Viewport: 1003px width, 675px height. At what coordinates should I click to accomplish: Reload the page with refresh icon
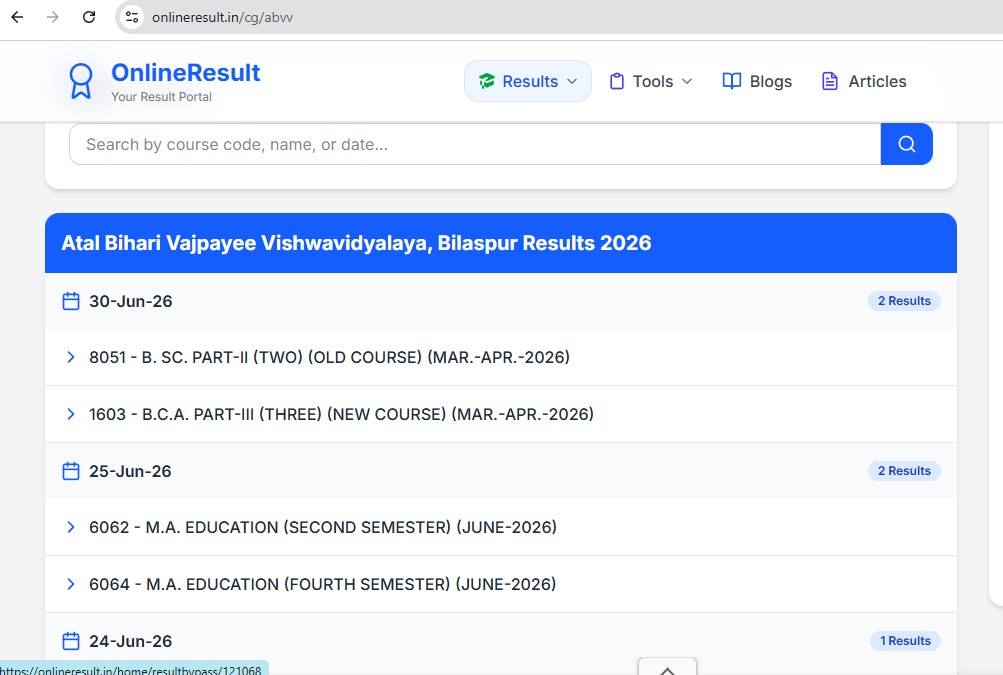coord(89,17)
